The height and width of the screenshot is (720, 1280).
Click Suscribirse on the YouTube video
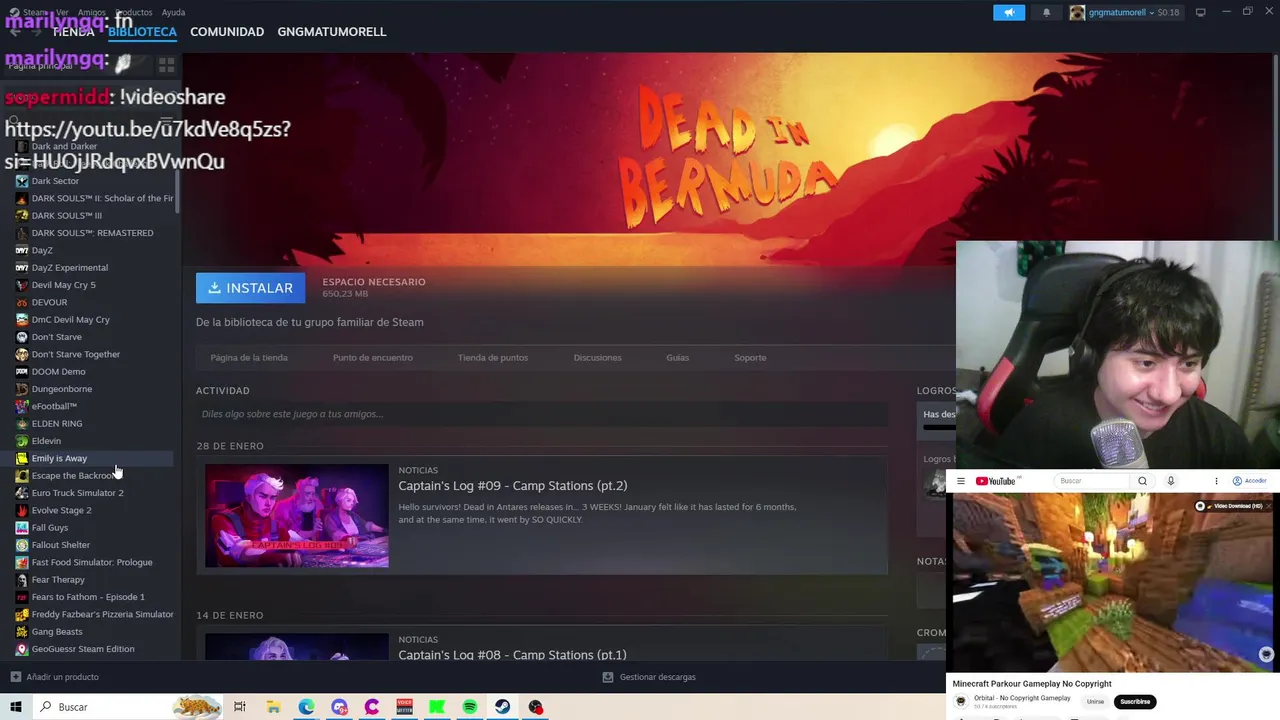1135,702
